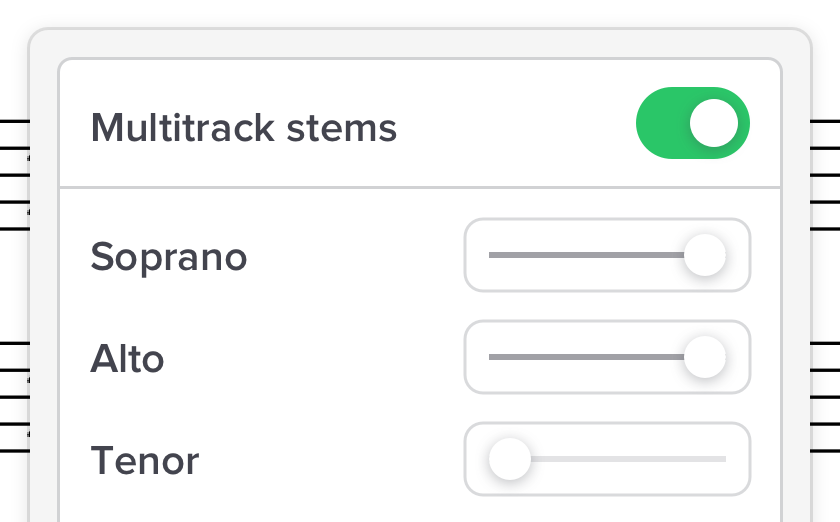Click the upper staff lines left of the panel
This screenshot has height=522, width=840.
click(15, 176)
